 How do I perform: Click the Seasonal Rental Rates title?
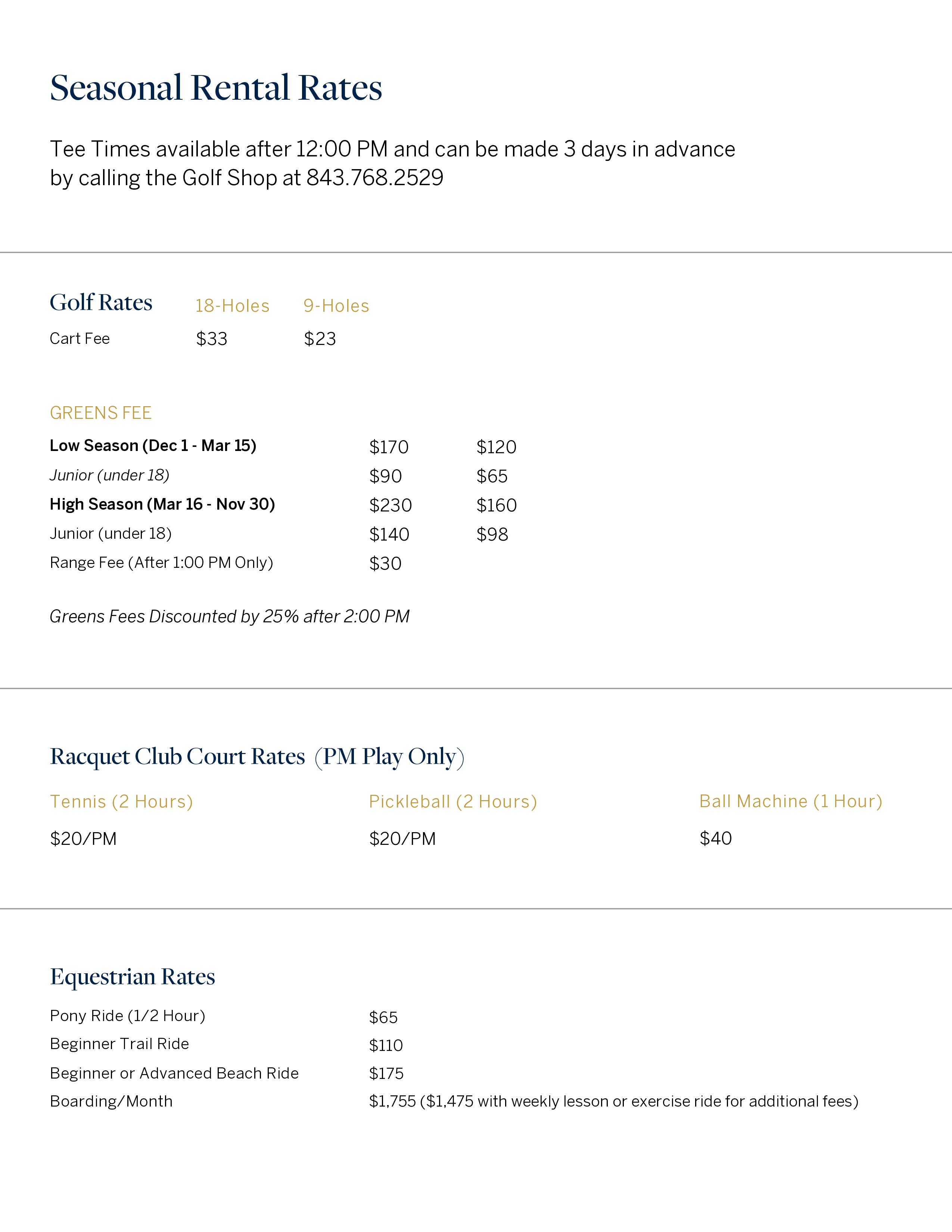tap(216, 88)
